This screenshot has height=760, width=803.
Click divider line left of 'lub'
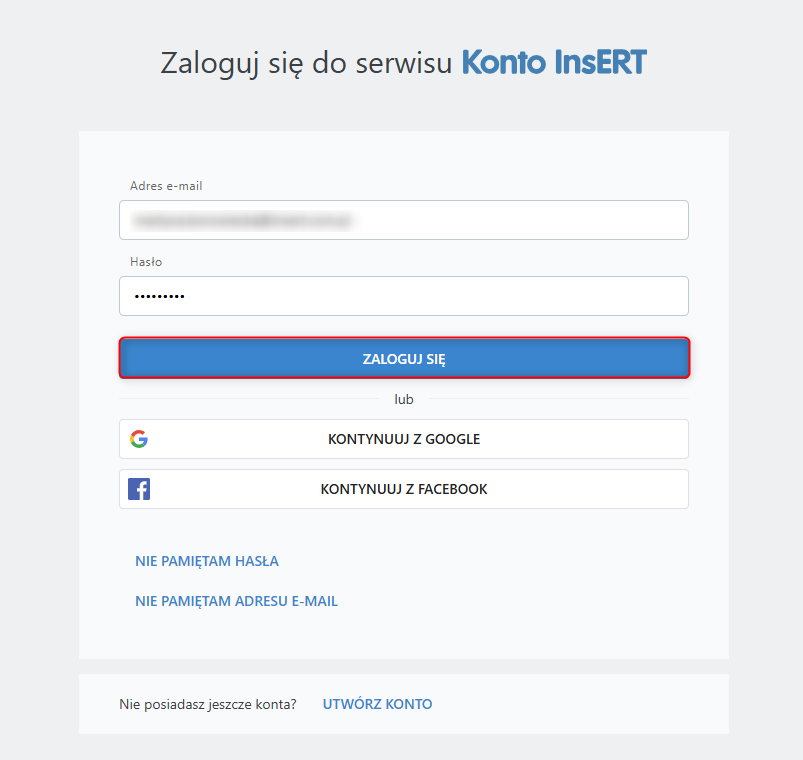(x=250, y=399)
